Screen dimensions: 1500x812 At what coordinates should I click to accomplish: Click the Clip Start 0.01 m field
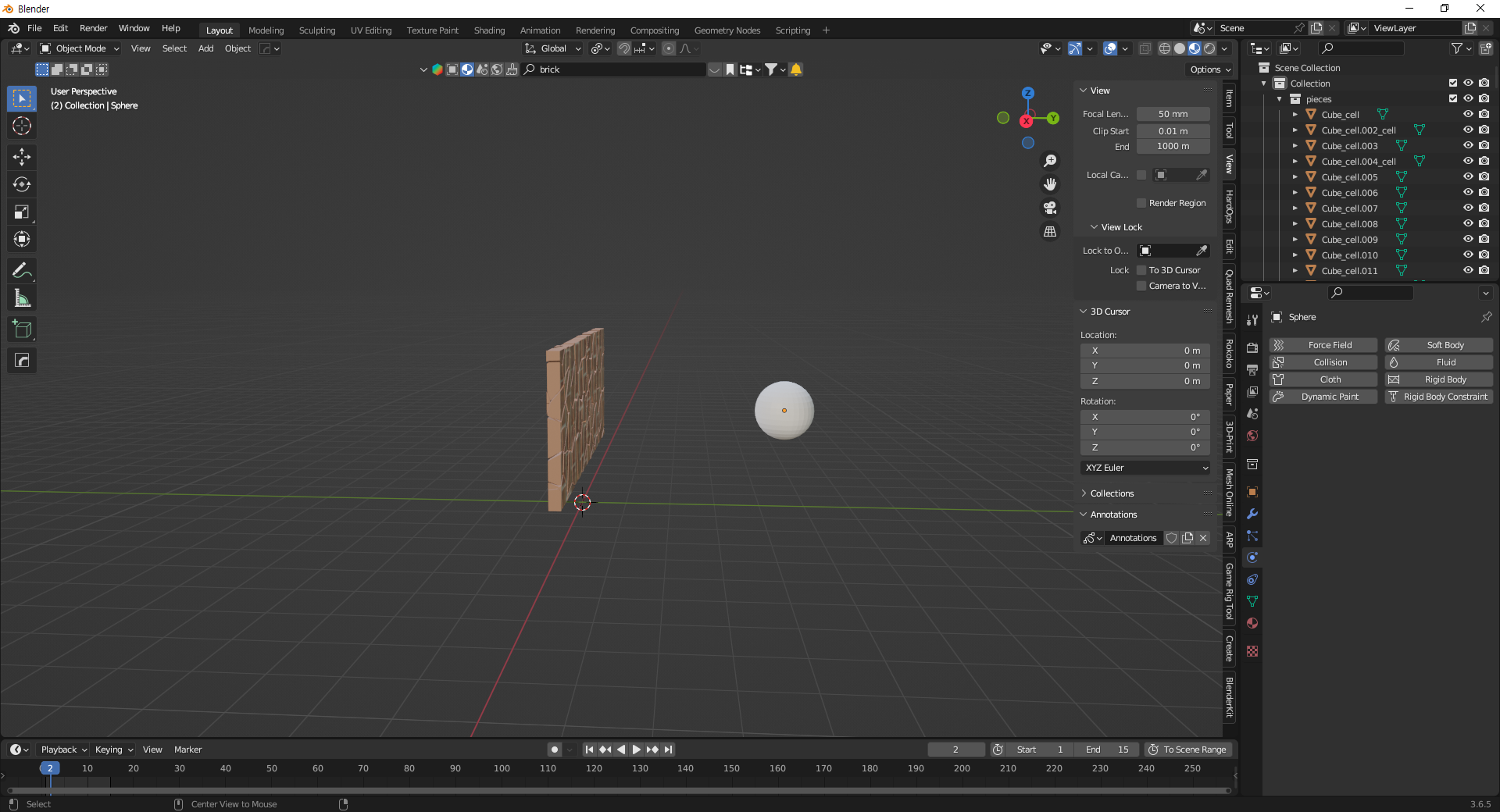click(x=1173, y=131)
